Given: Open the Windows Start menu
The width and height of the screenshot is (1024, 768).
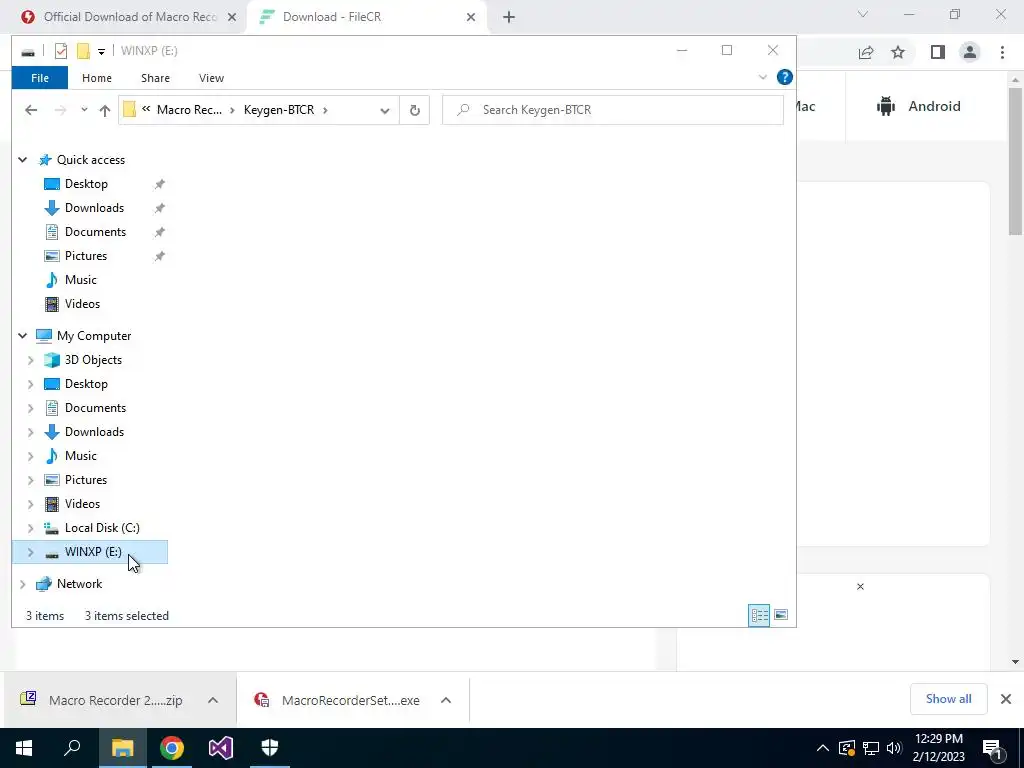Looking at the screenshot, I should (x=24, y=748).
